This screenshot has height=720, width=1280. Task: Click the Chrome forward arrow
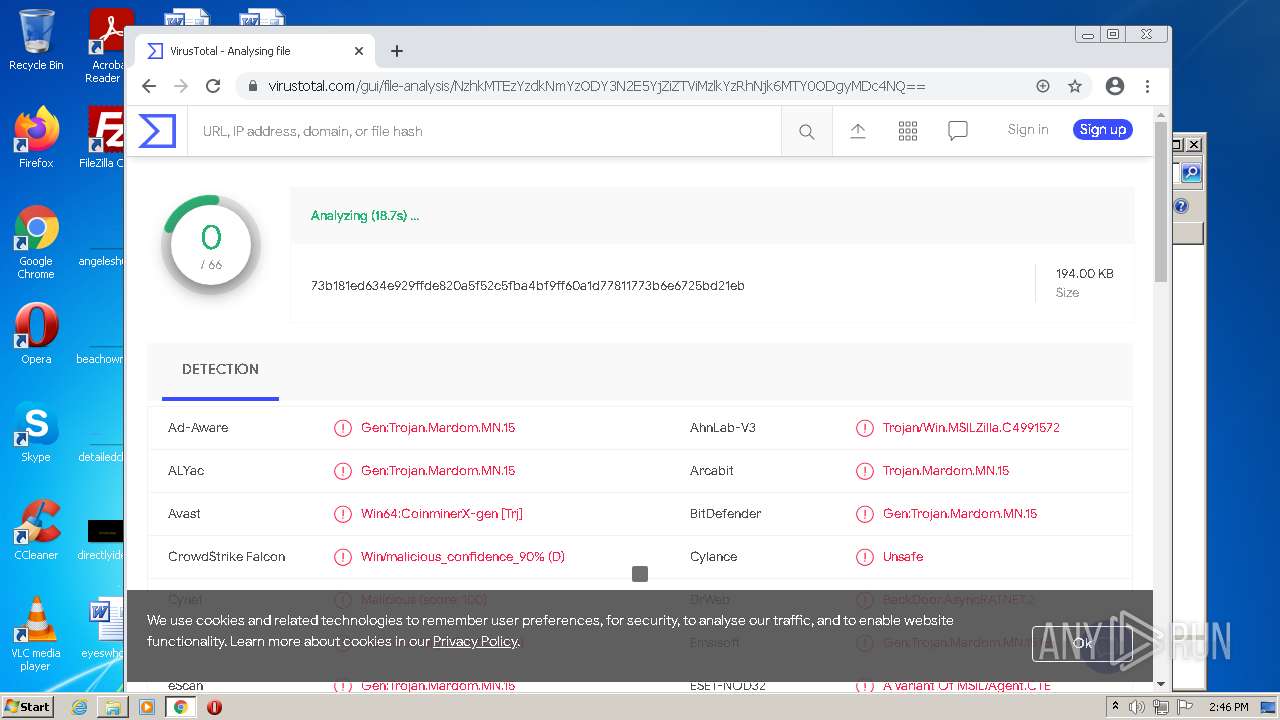click(181, 86)
